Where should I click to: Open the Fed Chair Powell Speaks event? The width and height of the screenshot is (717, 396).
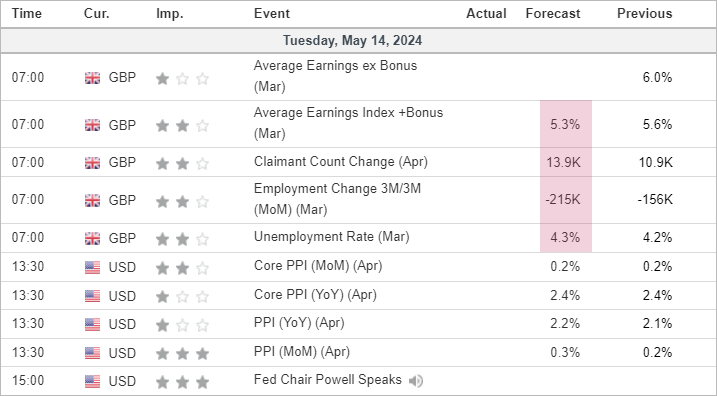pyautogui.click(x=327, y=380)
